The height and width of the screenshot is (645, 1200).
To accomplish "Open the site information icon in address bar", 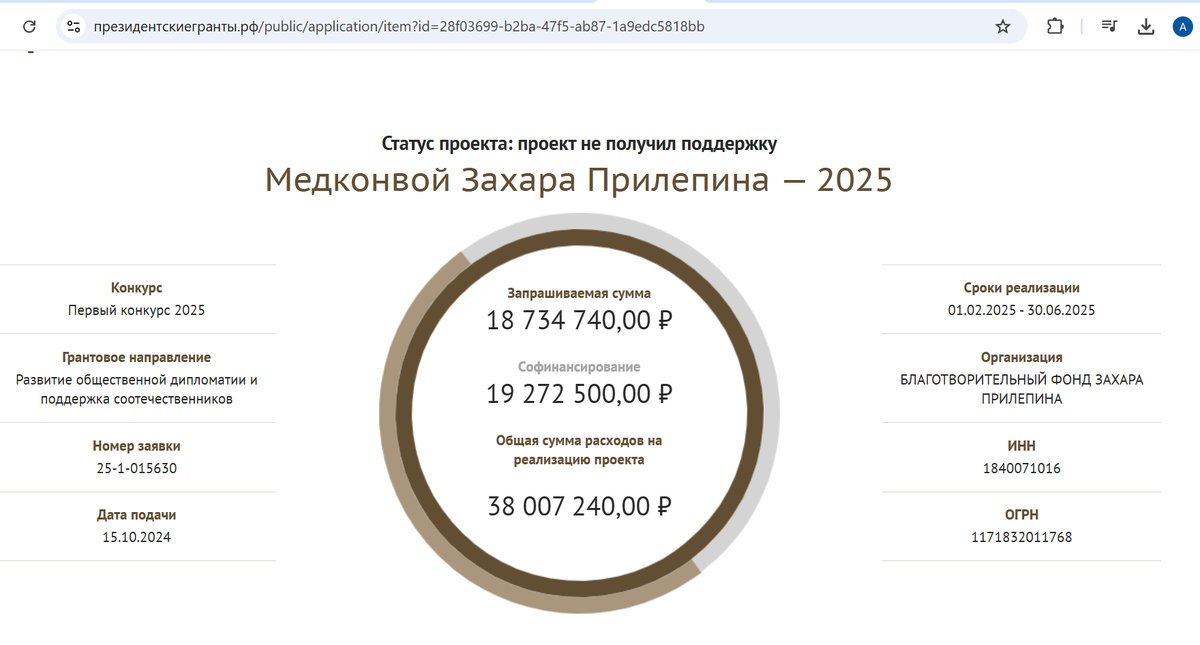I will click(73, 27).
